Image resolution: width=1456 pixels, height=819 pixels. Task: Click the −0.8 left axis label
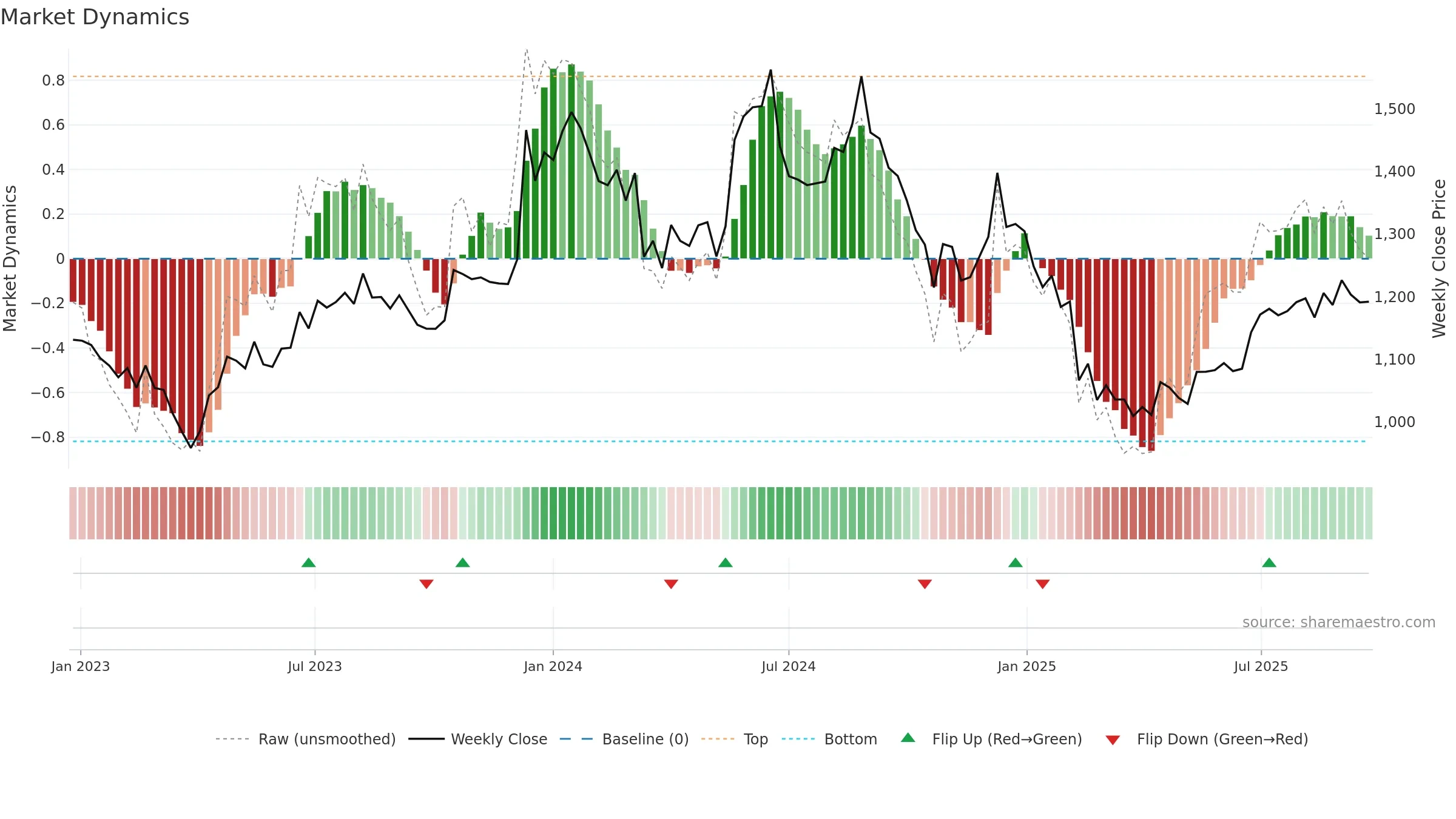pos(48,437)
